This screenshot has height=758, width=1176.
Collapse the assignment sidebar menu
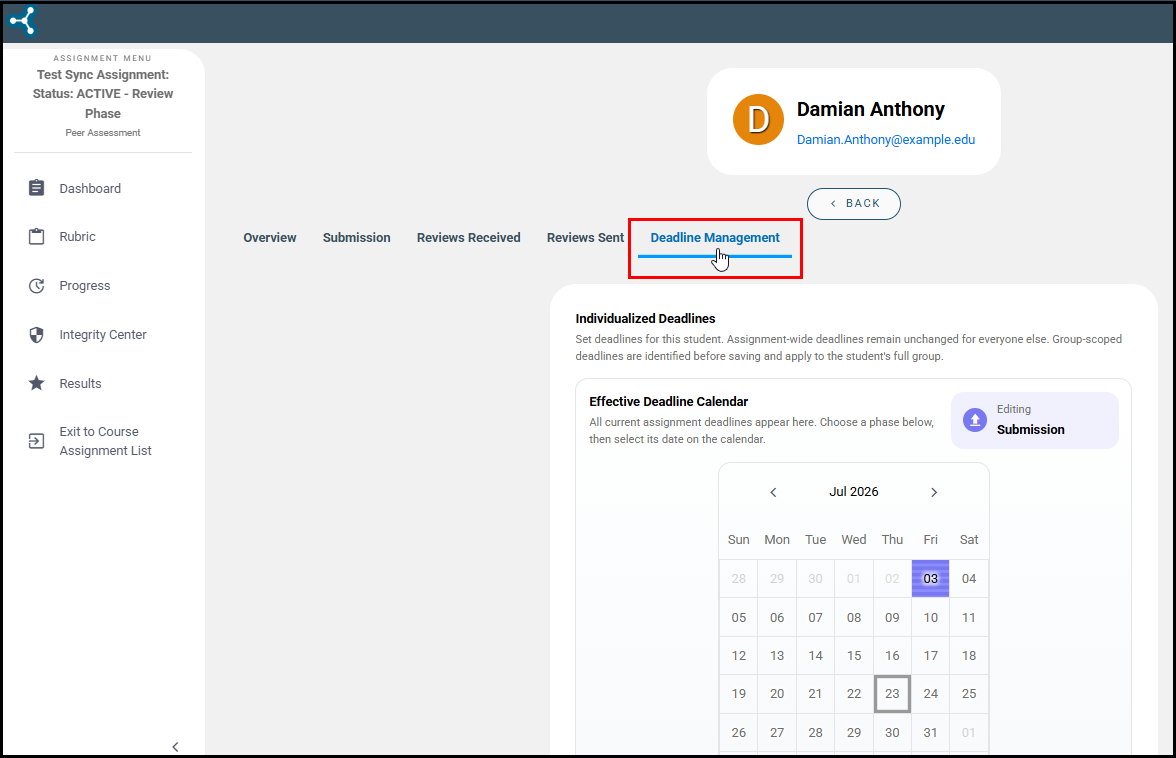tap(176, 747)
